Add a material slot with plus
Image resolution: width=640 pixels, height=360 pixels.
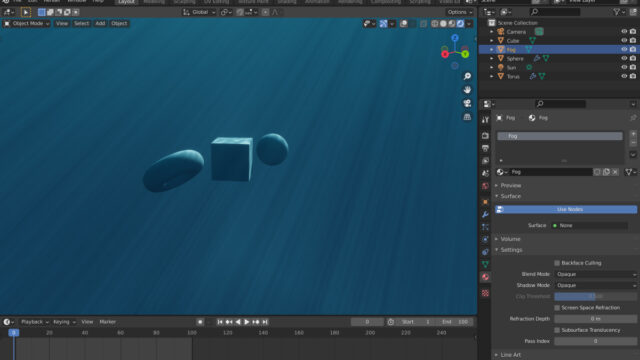(633, 134)
